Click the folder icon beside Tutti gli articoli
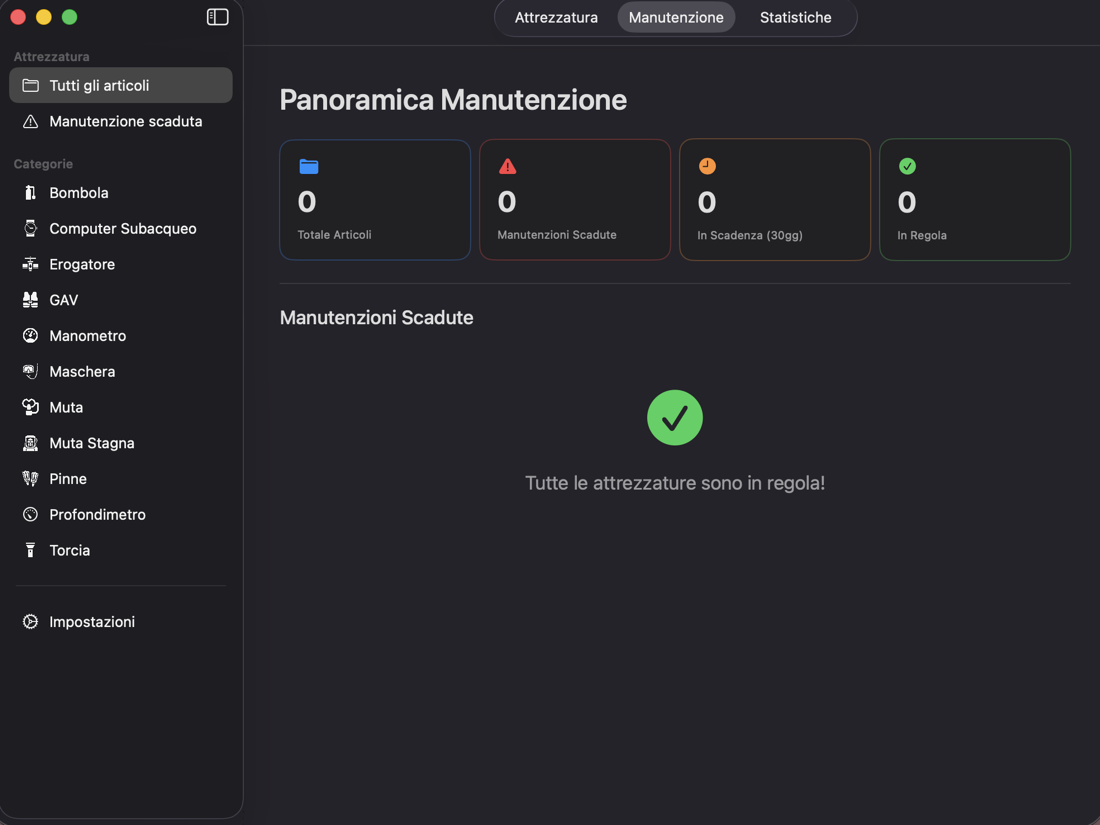This screenshot has height=825, width=1100. (30, 86)
